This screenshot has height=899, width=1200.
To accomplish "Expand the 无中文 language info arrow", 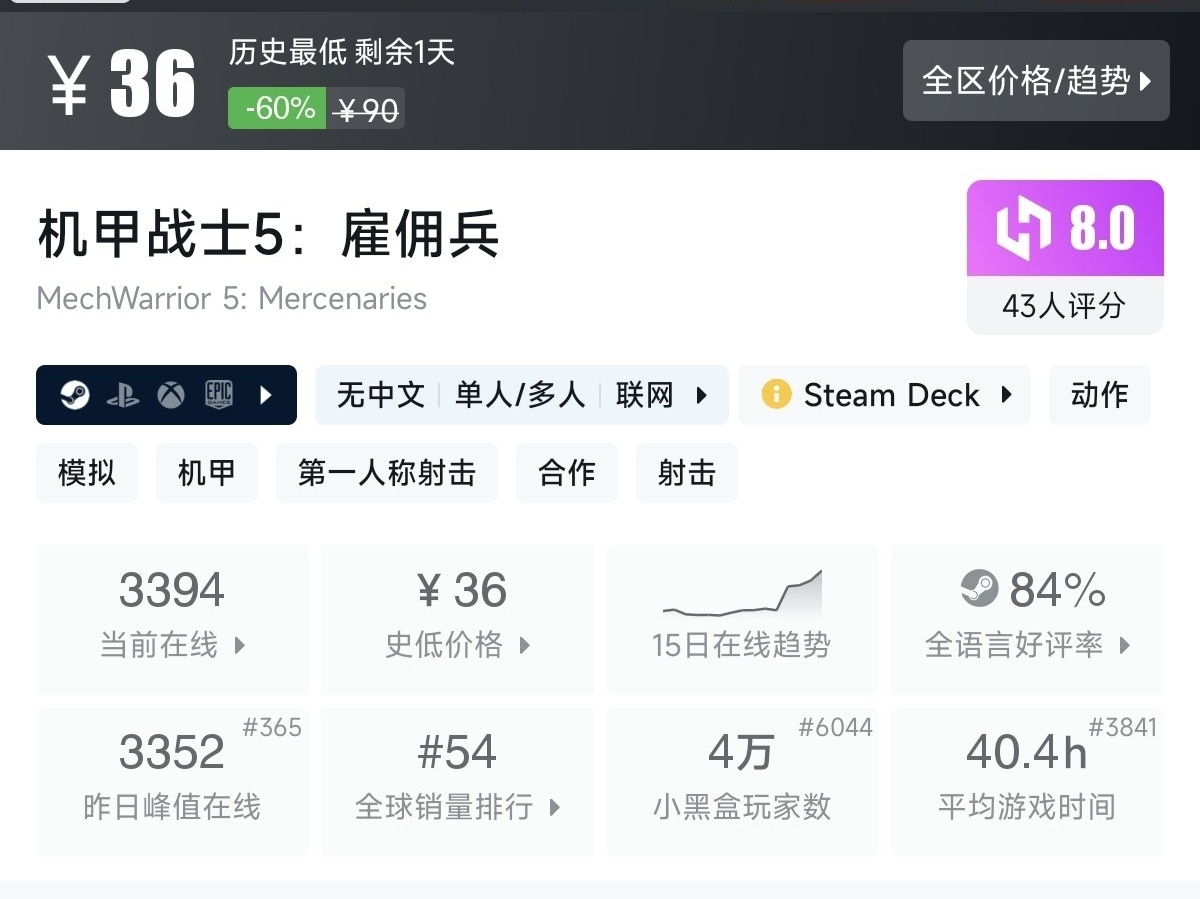I will (x=702, y=395).
